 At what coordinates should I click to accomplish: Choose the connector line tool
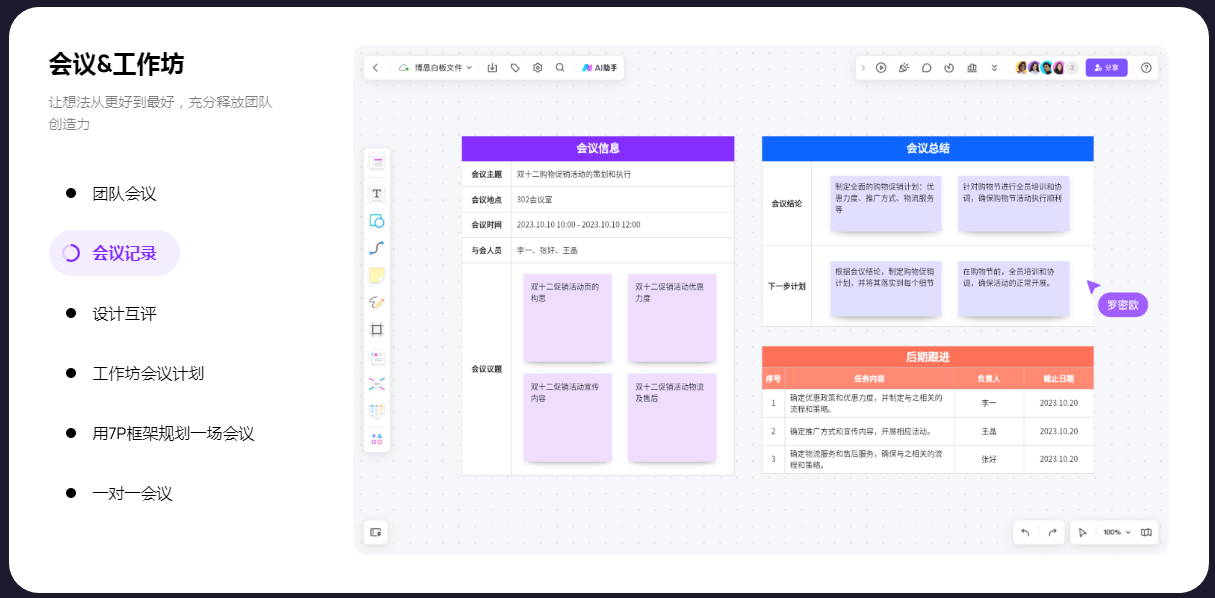pos(377,248)
